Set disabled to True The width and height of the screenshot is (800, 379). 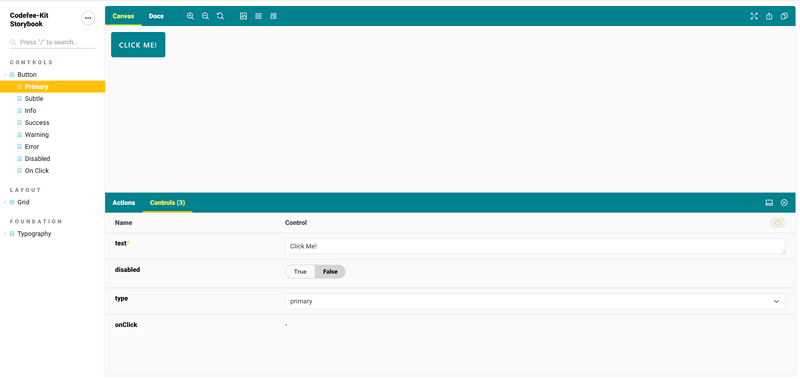click(x=300, y=272)
